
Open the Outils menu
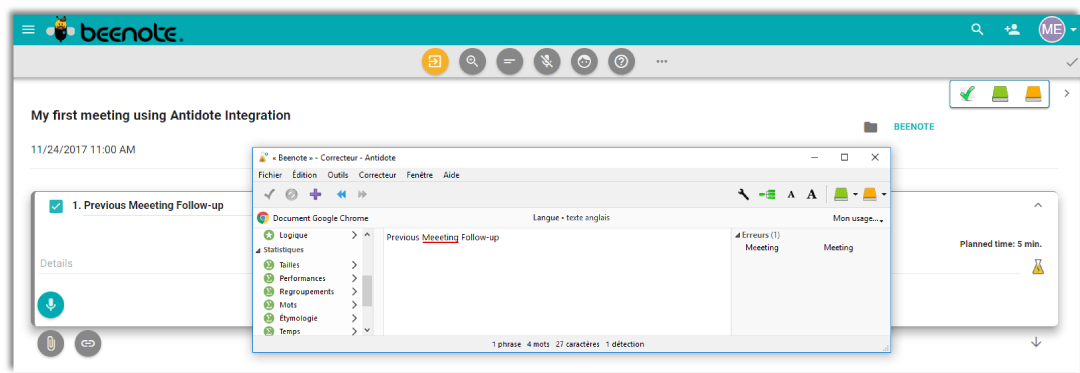coord(338,175)
